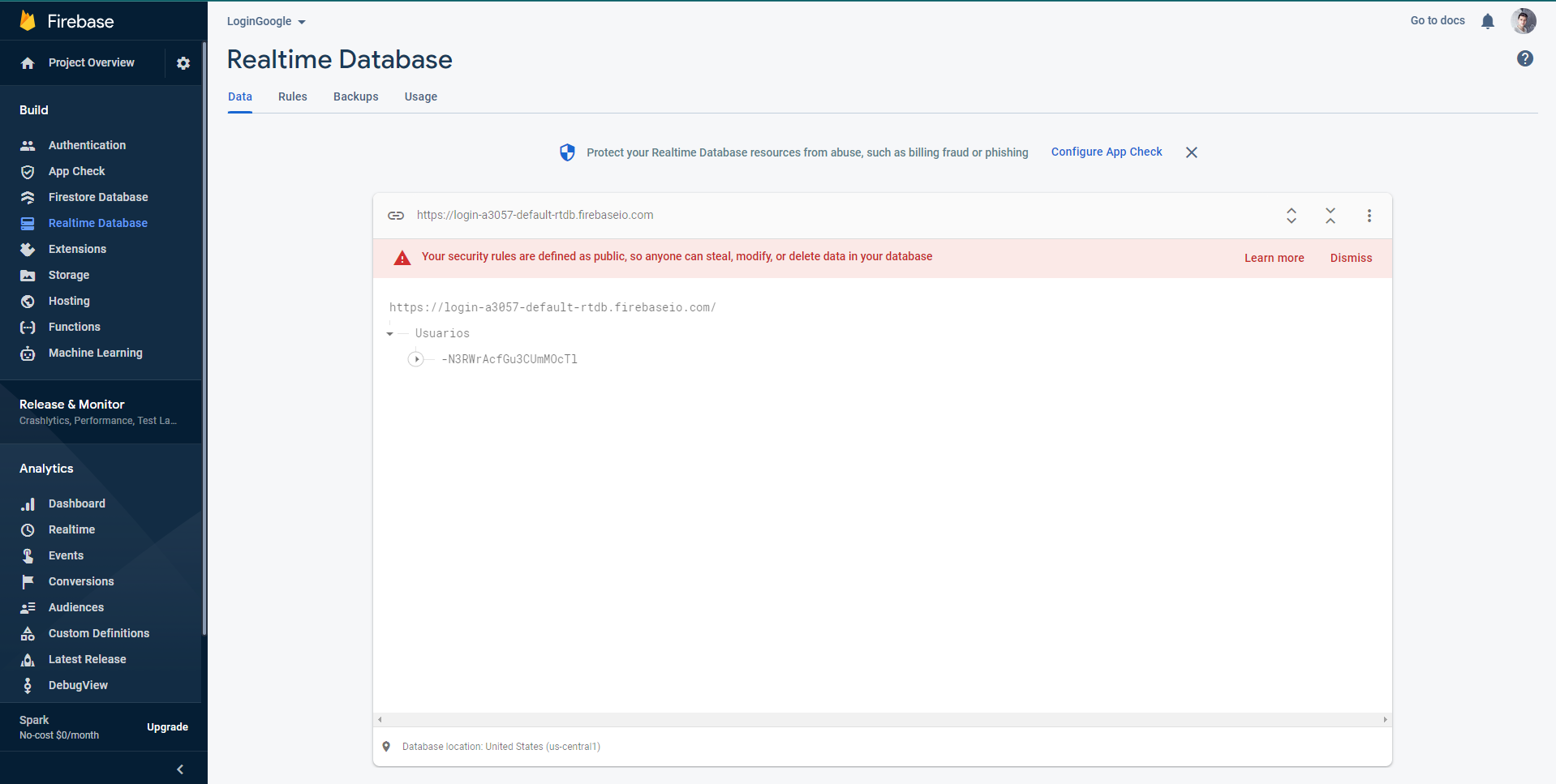Open the LoginGoogle project dropdown

[x=266, y=22]
